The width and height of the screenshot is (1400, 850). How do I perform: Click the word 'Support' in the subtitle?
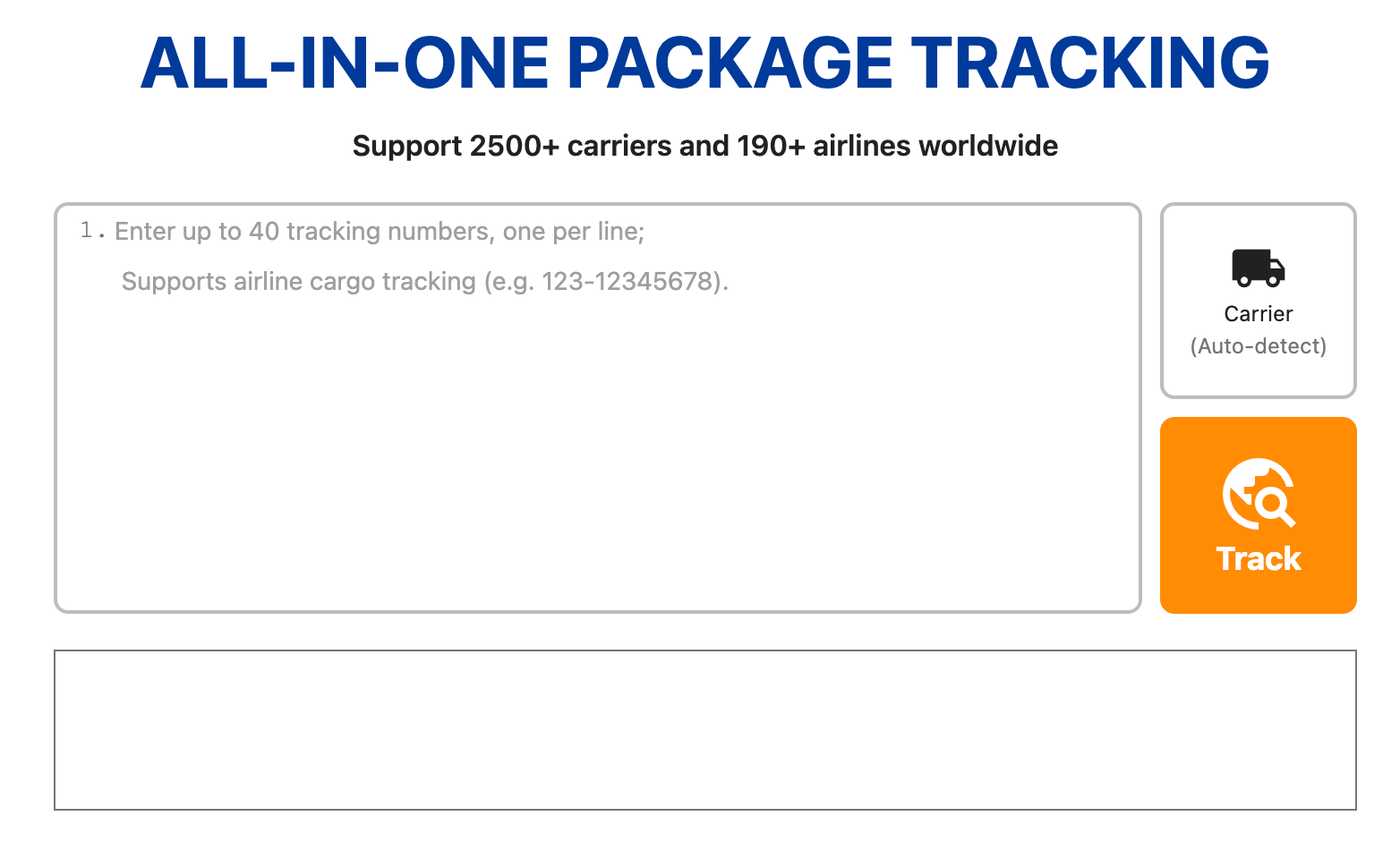[406, 146]
